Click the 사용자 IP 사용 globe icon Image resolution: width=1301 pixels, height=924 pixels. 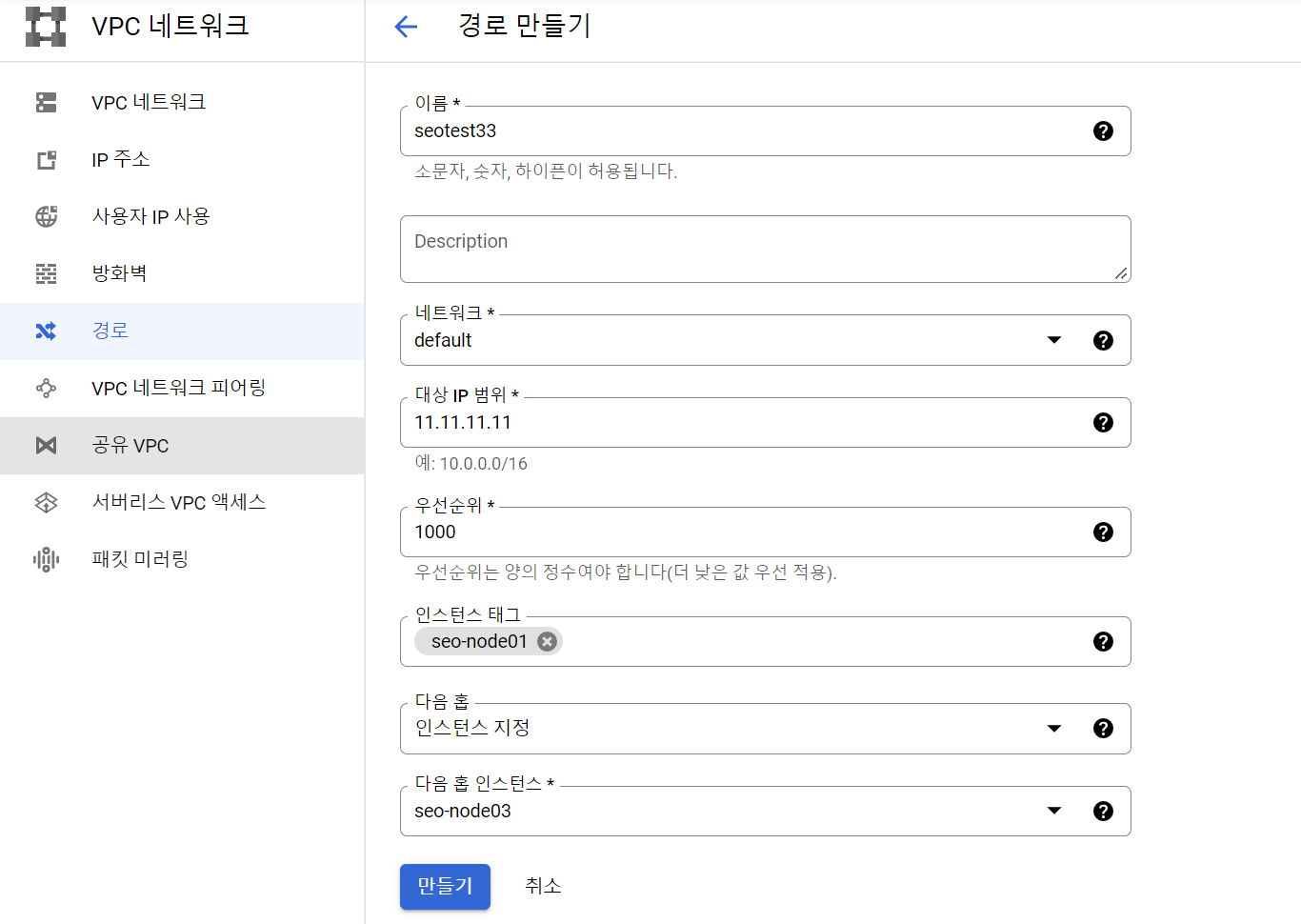pyautogui.click(x=46, y=216)
